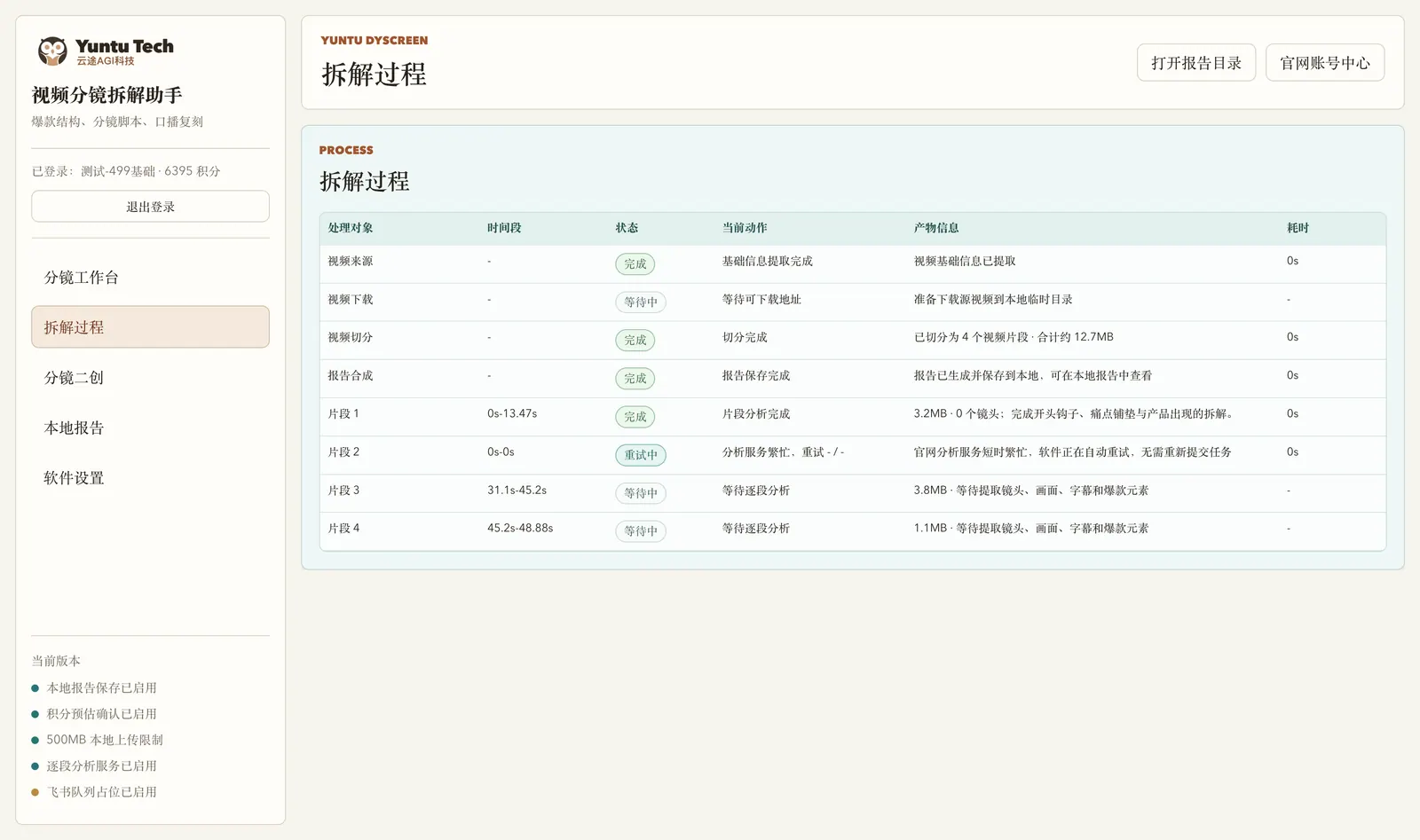Screen dimensions: 1420x840
Task: Click 重试中 status badge for 片段 2
Action: [640, 454]
